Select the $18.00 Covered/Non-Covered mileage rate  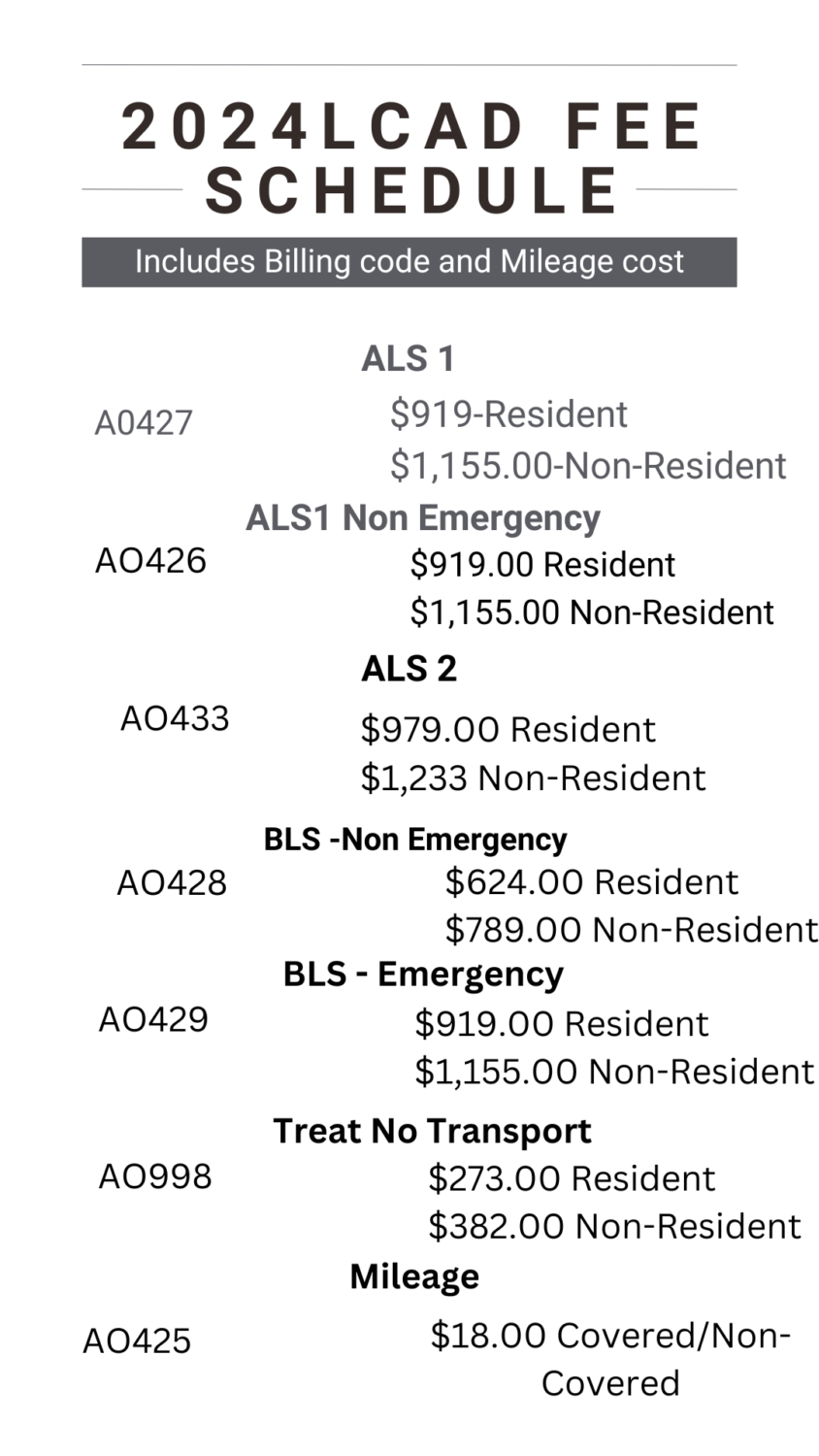click(x=610, y=1358)
